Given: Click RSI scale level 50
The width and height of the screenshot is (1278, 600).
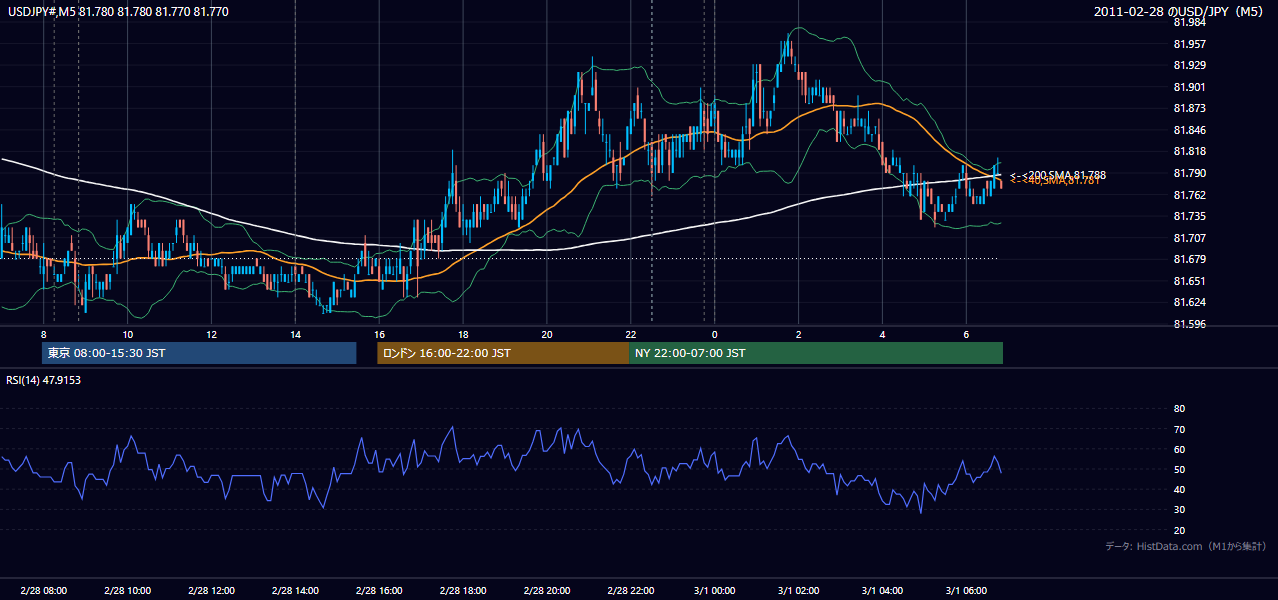Looking at the screenshot, I should pyautogui.click(x=1179, y=469).
